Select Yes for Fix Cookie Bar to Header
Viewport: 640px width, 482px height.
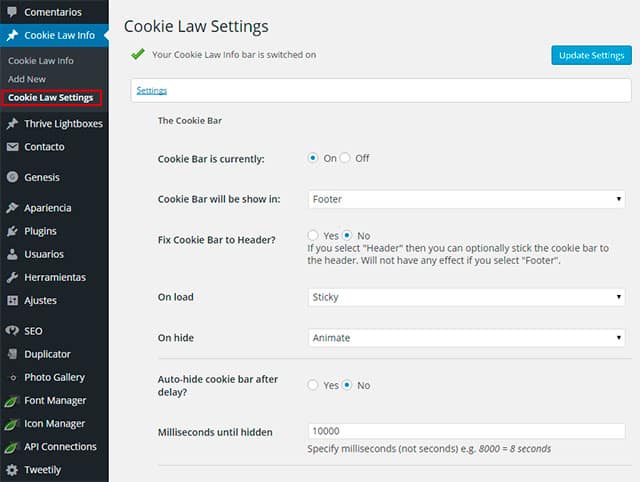coord(313,235)
